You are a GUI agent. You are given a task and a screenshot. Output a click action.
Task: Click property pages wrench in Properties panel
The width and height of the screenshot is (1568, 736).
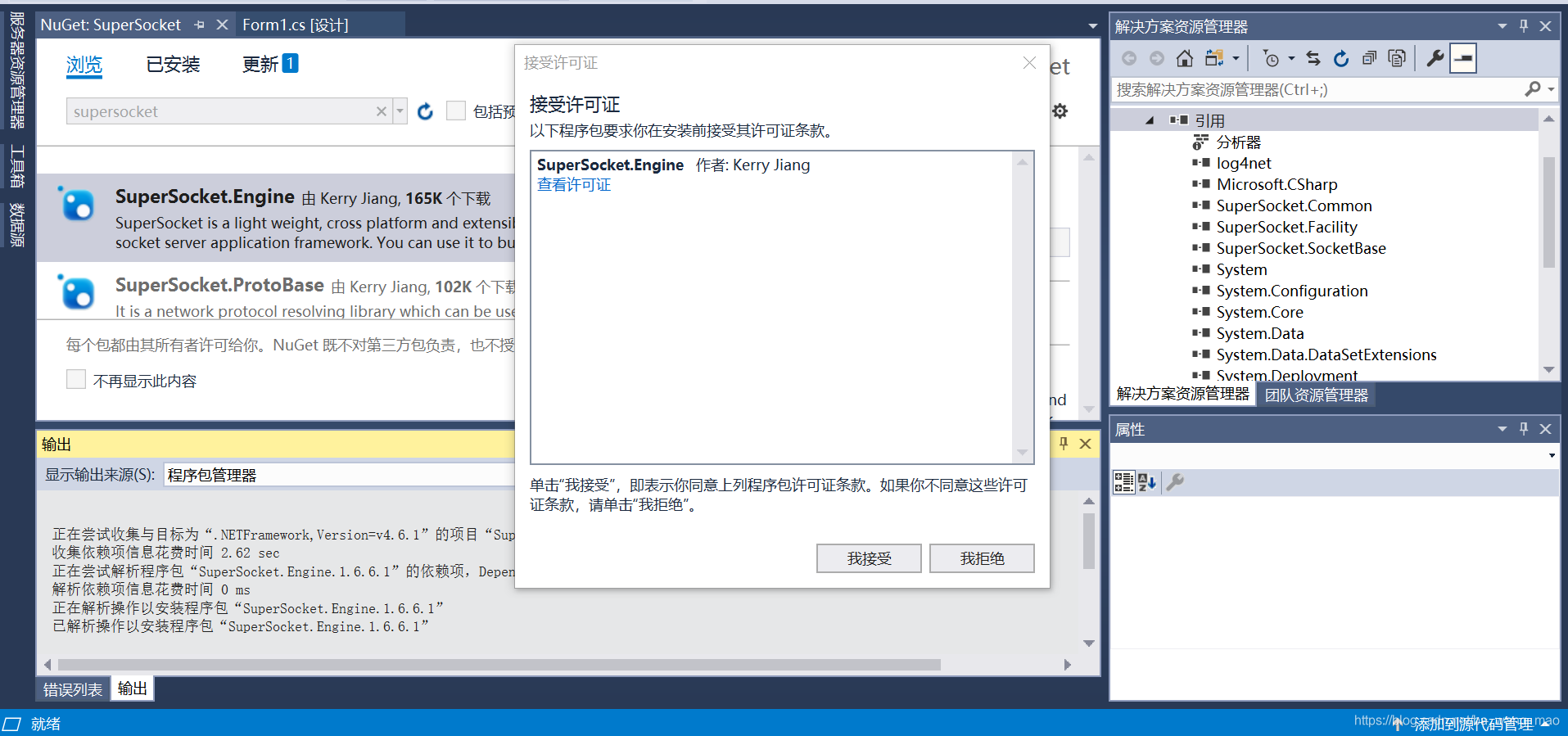(x=1175, y=482)
